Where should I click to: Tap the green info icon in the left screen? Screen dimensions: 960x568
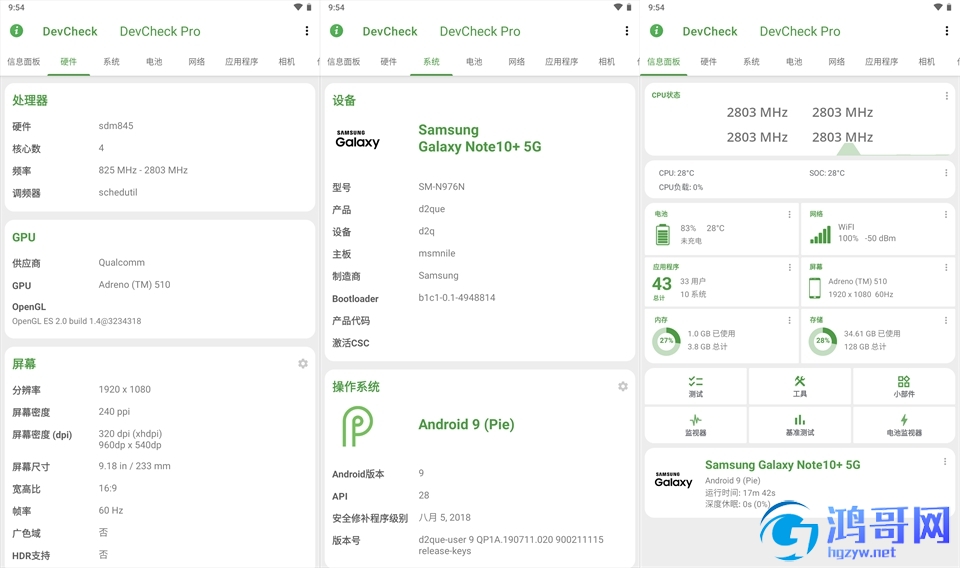(x=17, y=31)
